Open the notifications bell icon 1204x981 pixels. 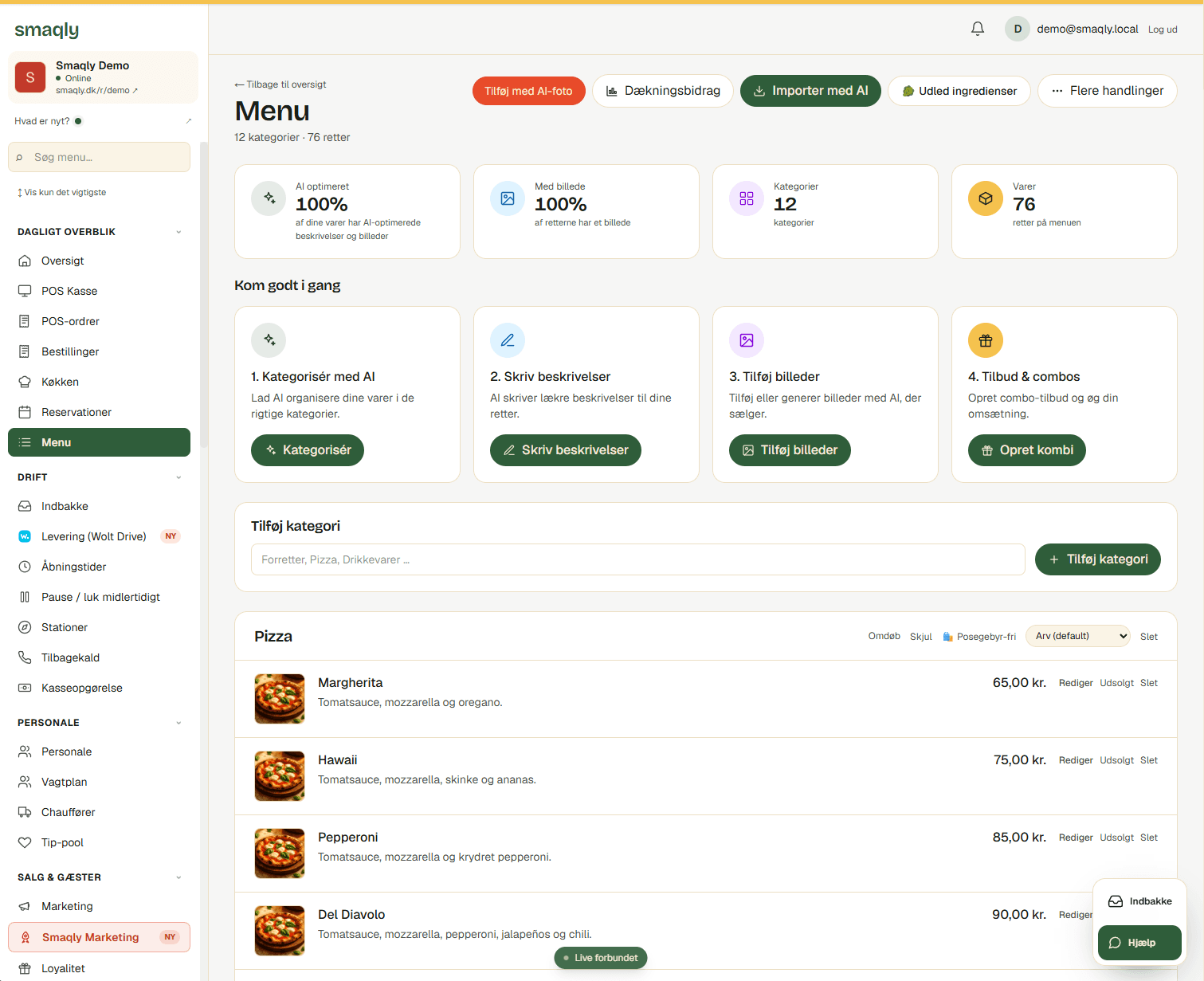978,29
